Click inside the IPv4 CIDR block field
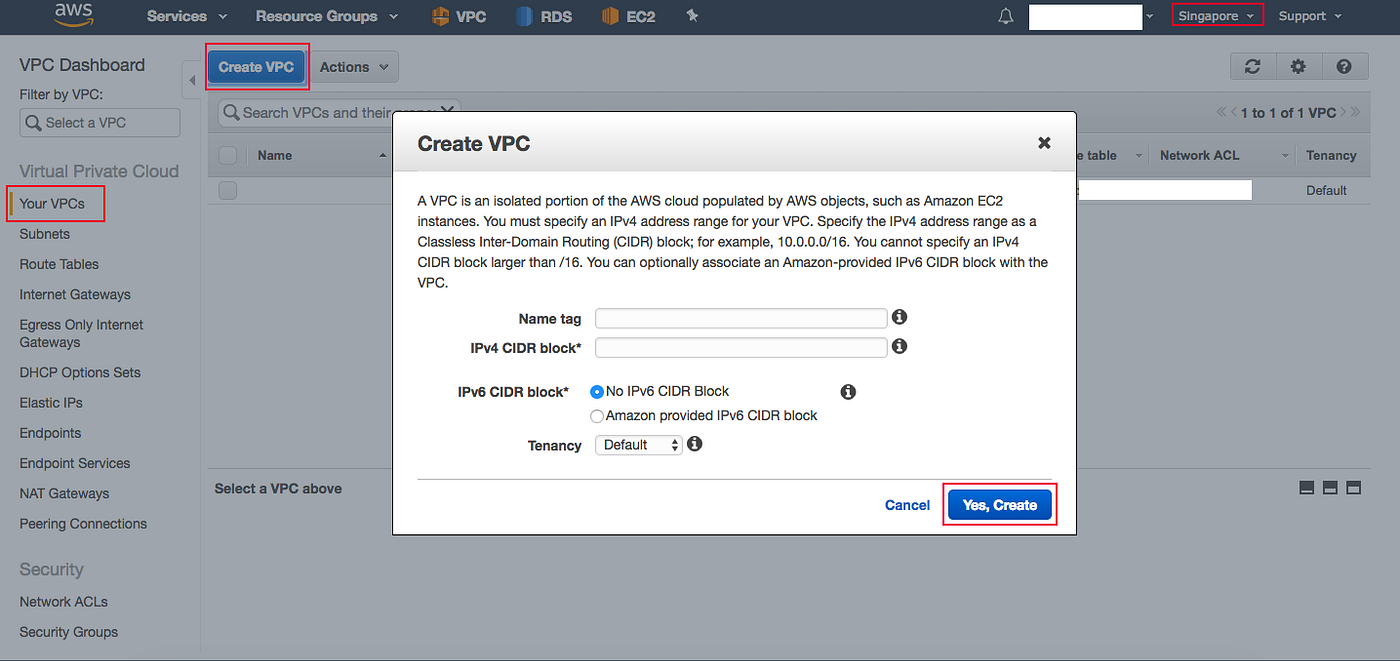The width and height of the screenshot is (1400, 661). [x=740, y=346]
